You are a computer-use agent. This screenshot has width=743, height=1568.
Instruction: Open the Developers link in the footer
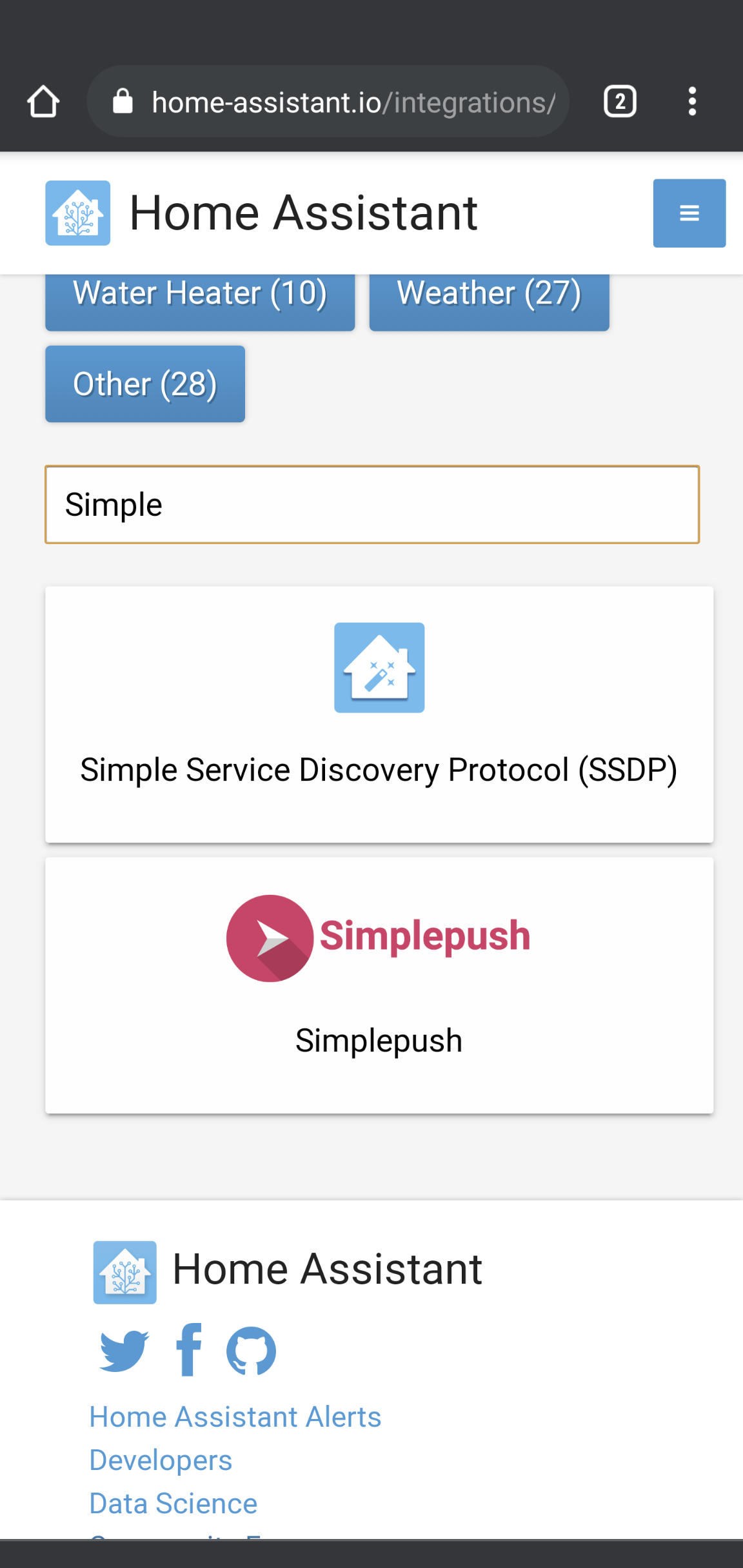(160, 1460)
